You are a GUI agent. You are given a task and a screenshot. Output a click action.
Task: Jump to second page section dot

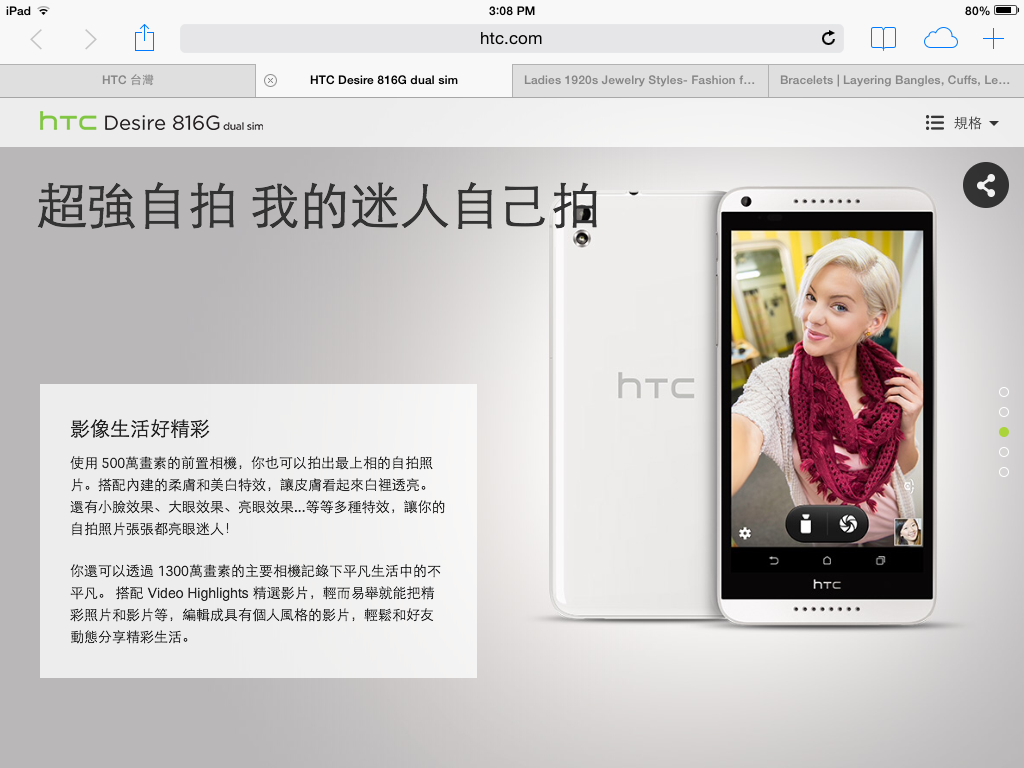point(1004,412)
